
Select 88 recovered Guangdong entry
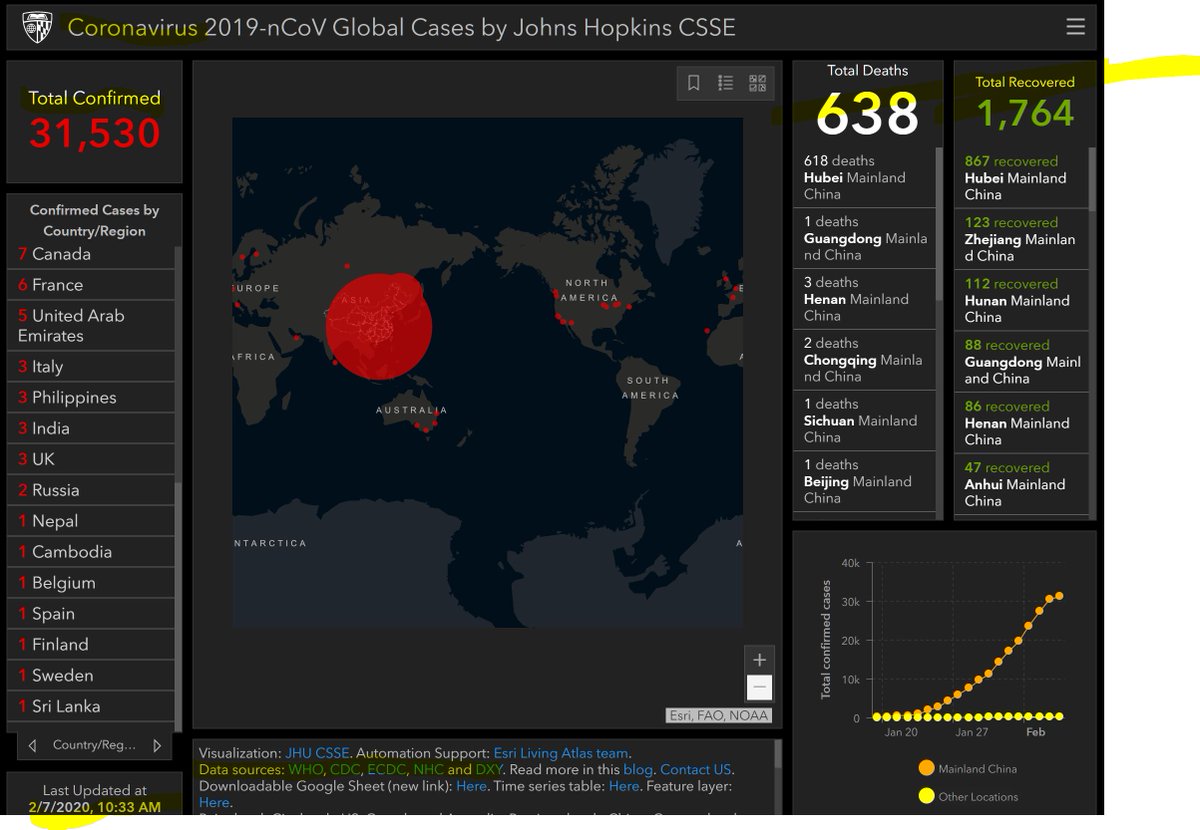coord(1021,362)
